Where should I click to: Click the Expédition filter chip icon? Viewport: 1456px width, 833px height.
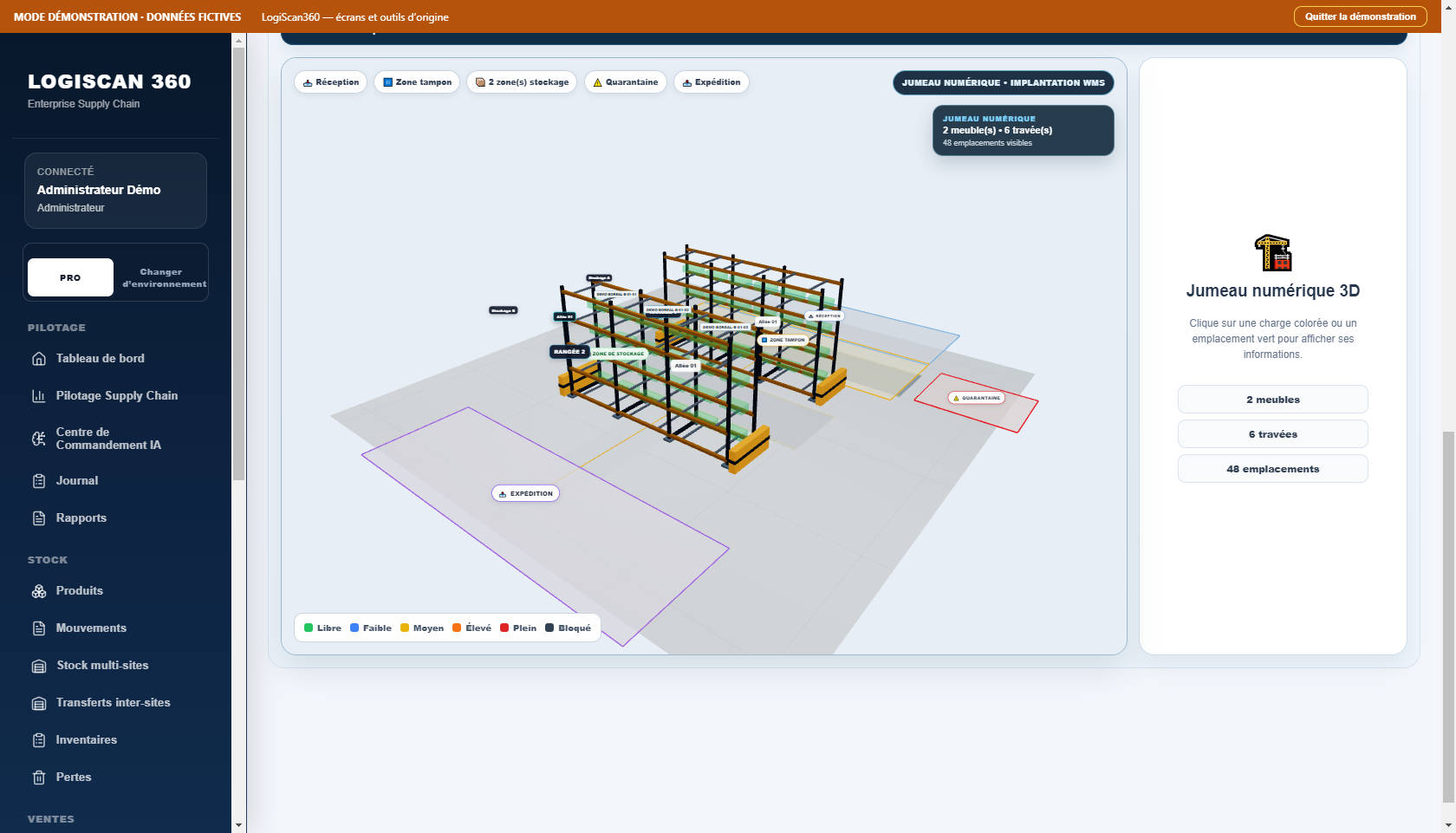687,83
